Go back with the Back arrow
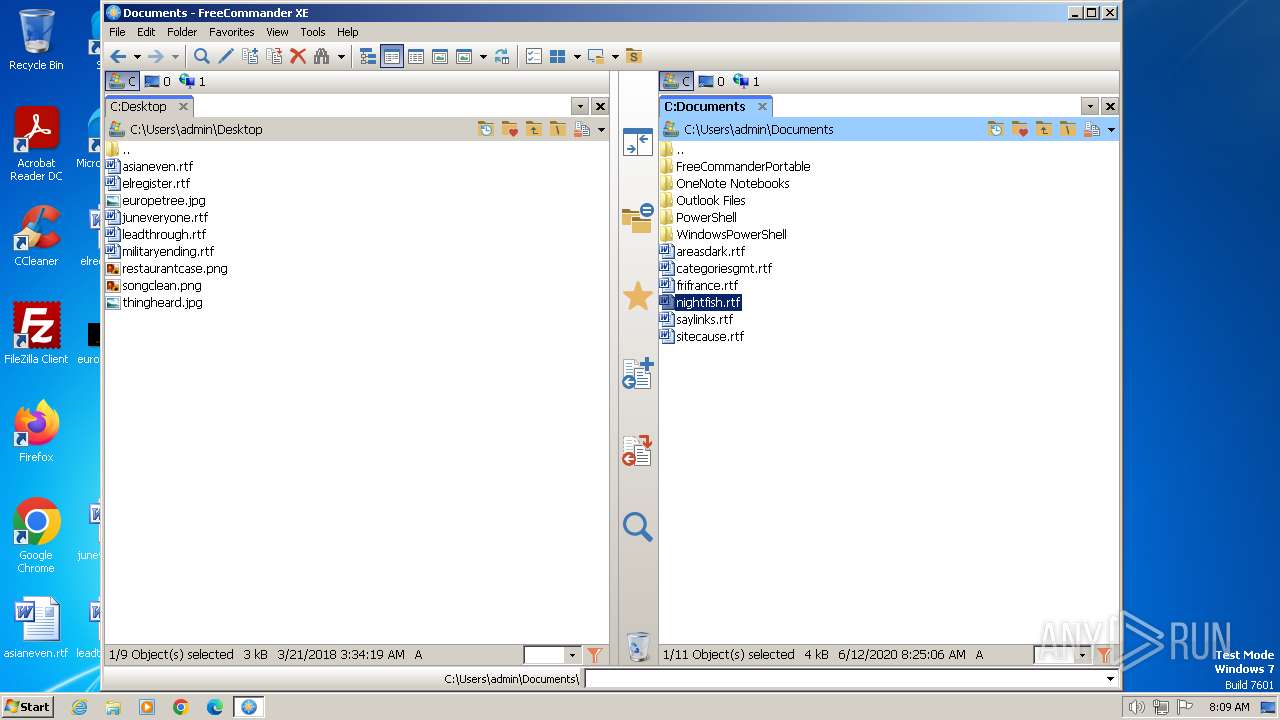Viewport: 1280px width, 720px height. (118, 57)
